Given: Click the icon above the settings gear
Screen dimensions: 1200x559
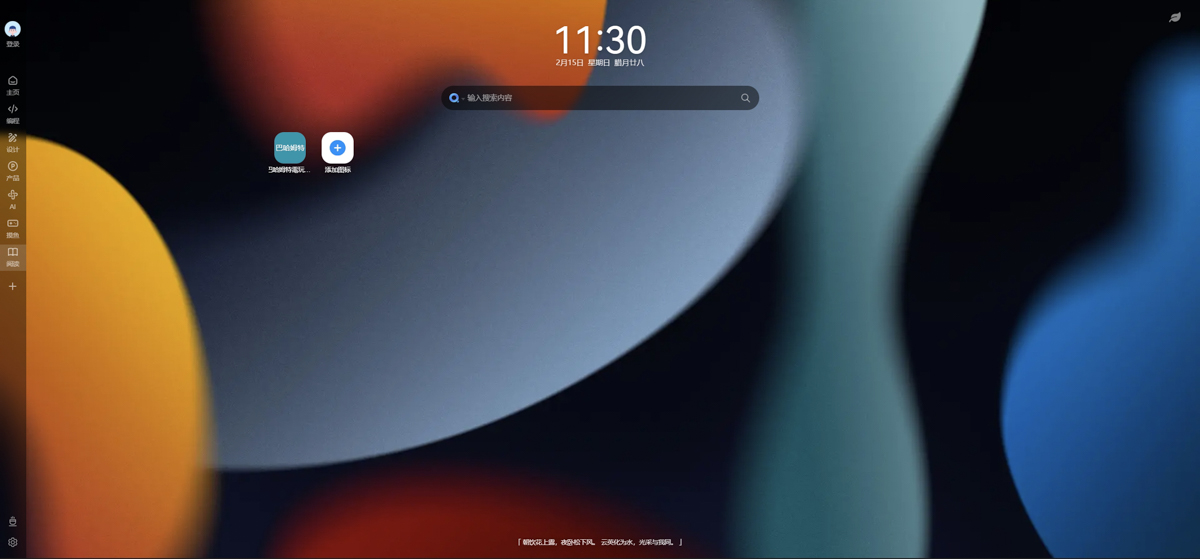Looking at the screenshot, I should [x=13, y=522].
